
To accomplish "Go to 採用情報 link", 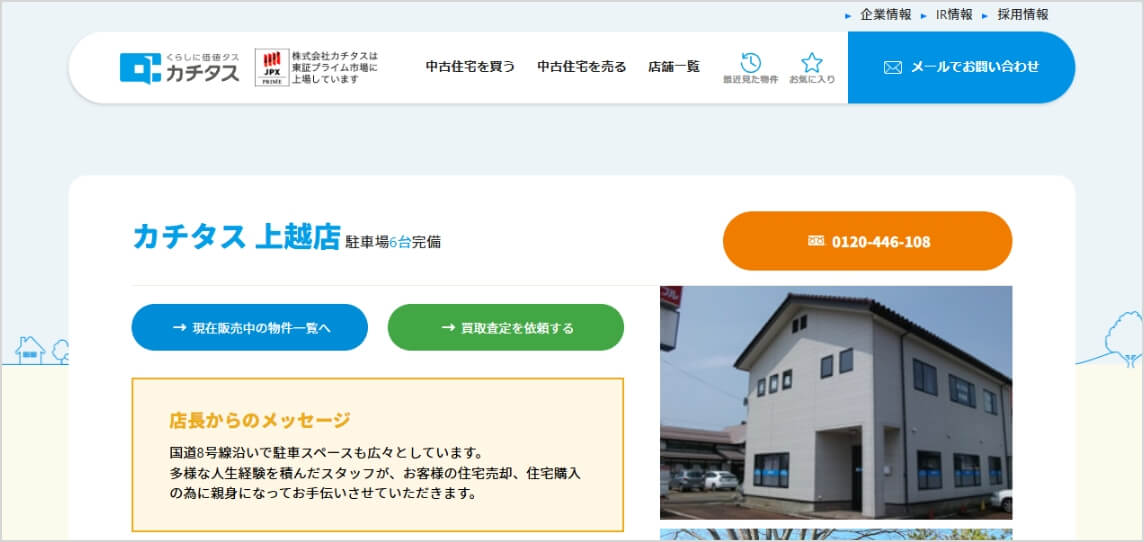I will [x=1023, y=15].
